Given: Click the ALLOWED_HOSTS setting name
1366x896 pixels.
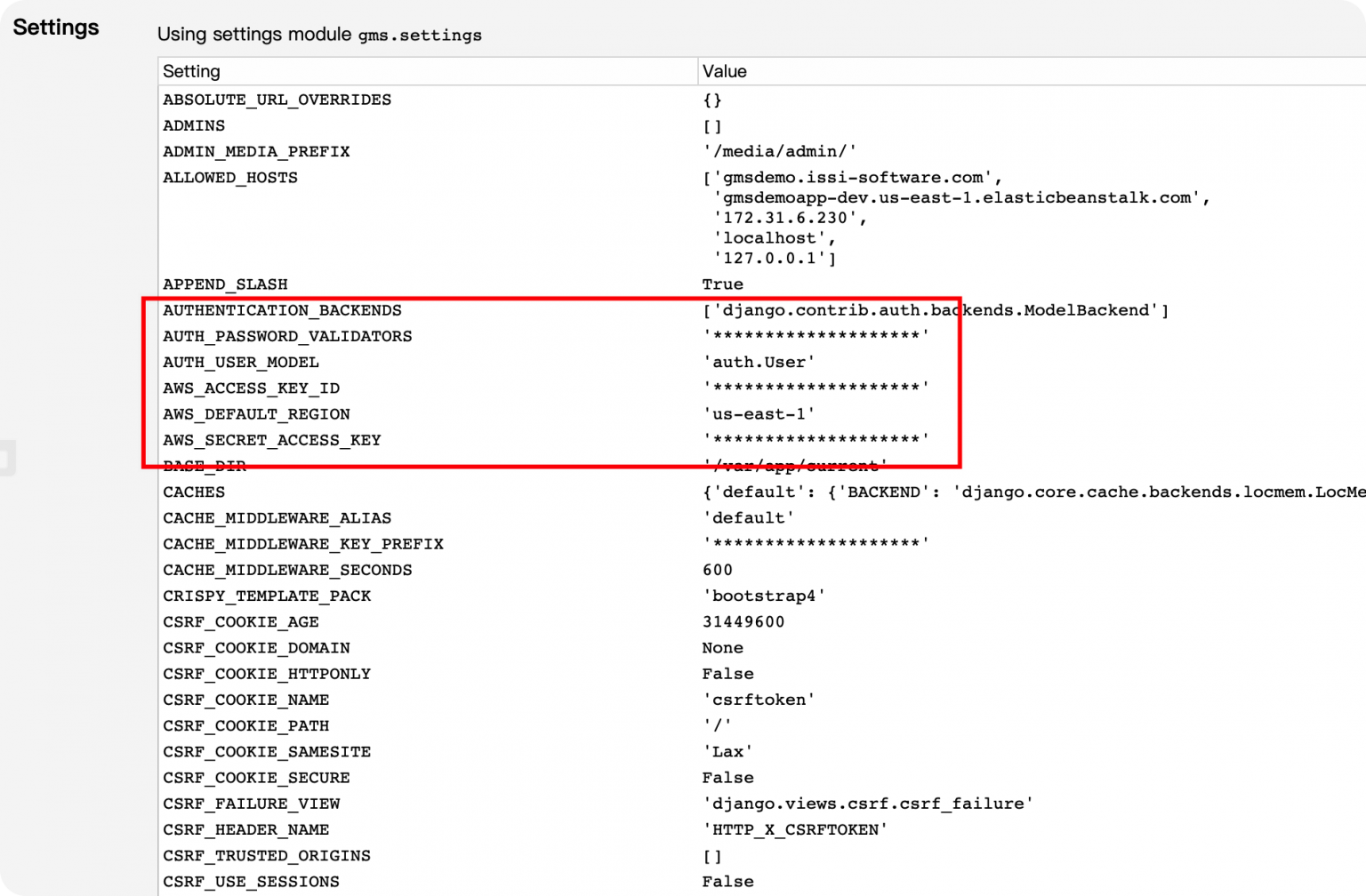Looking at the screenshot, I should (229, 178).
